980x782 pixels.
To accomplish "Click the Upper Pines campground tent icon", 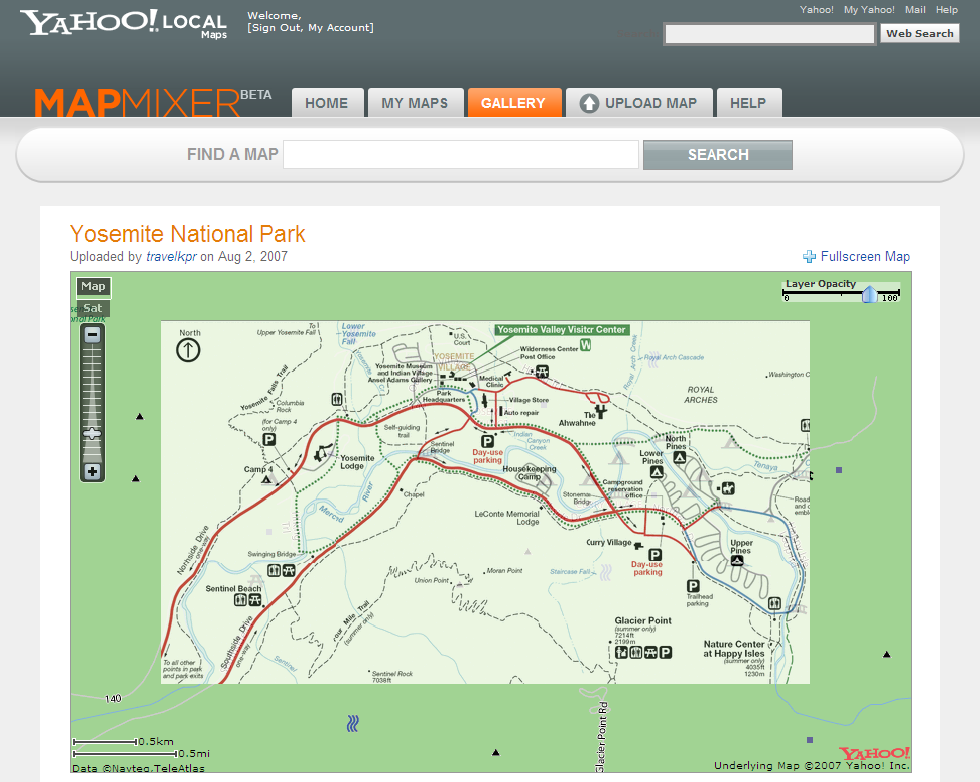I will (x=738, y=561).
